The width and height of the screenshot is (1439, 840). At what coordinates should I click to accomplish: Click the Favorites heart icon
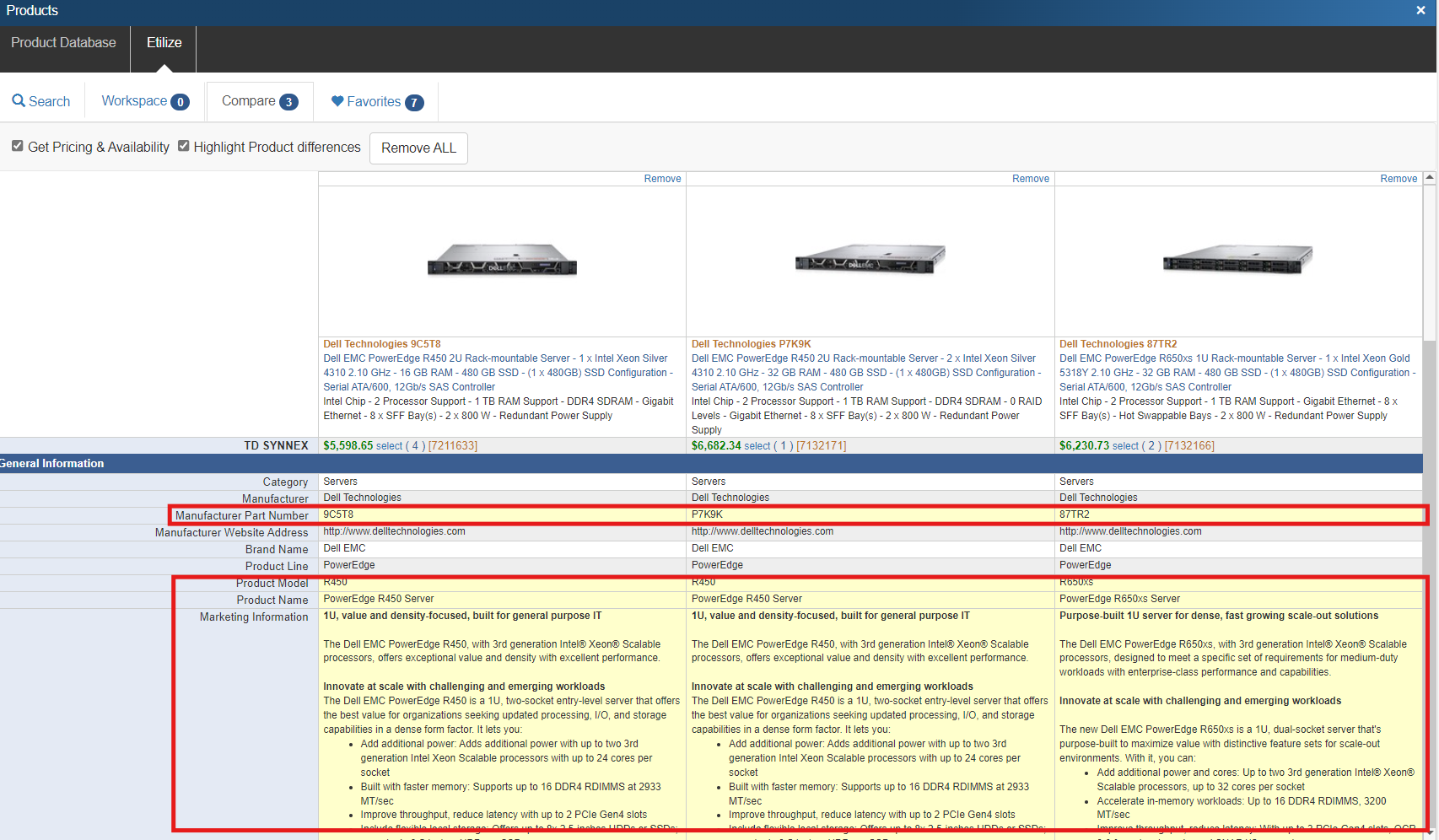(337, 101)
